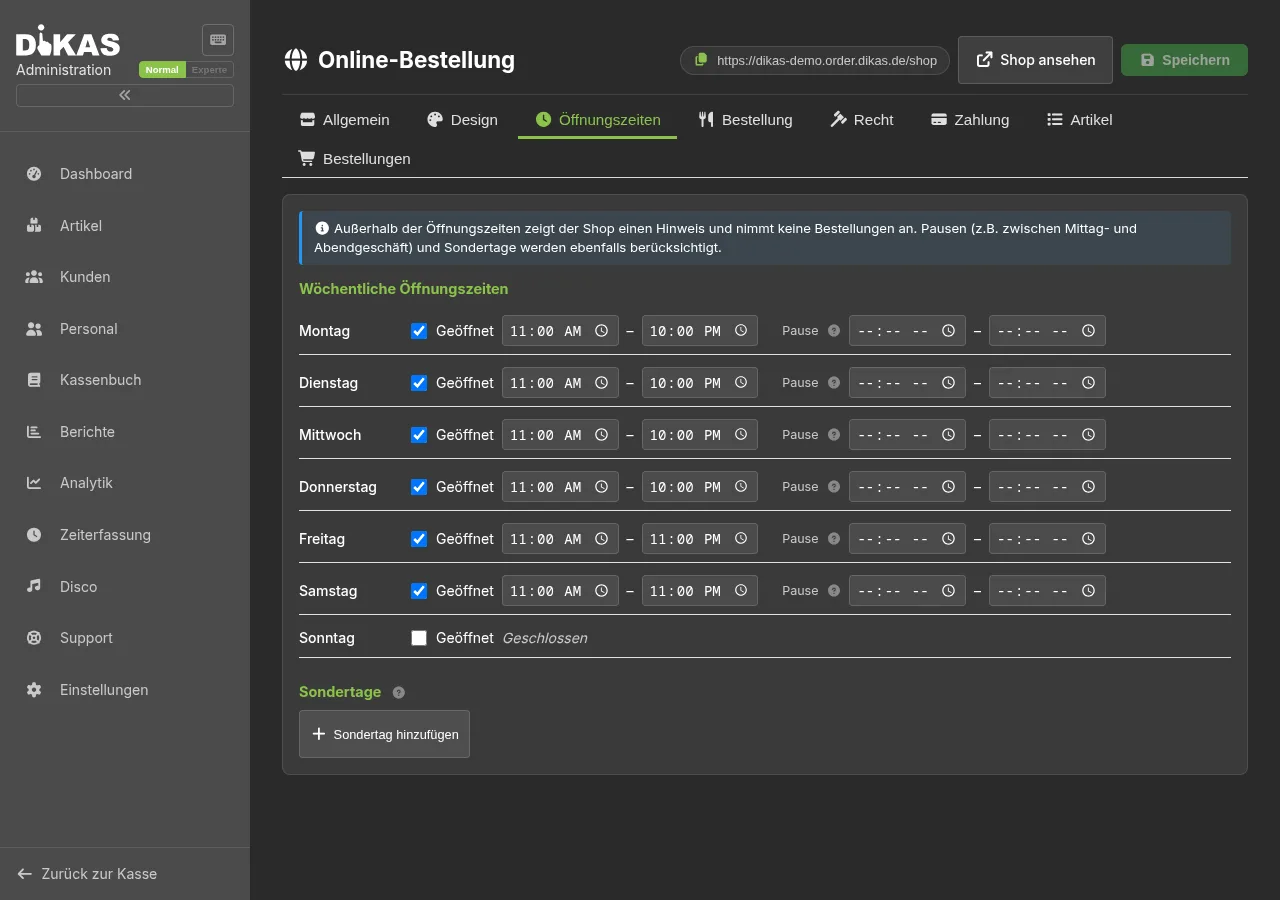Click the Samstag Pause help icon
The image size is (1280, 900).
pyautogui.click(x=834, y=591)
